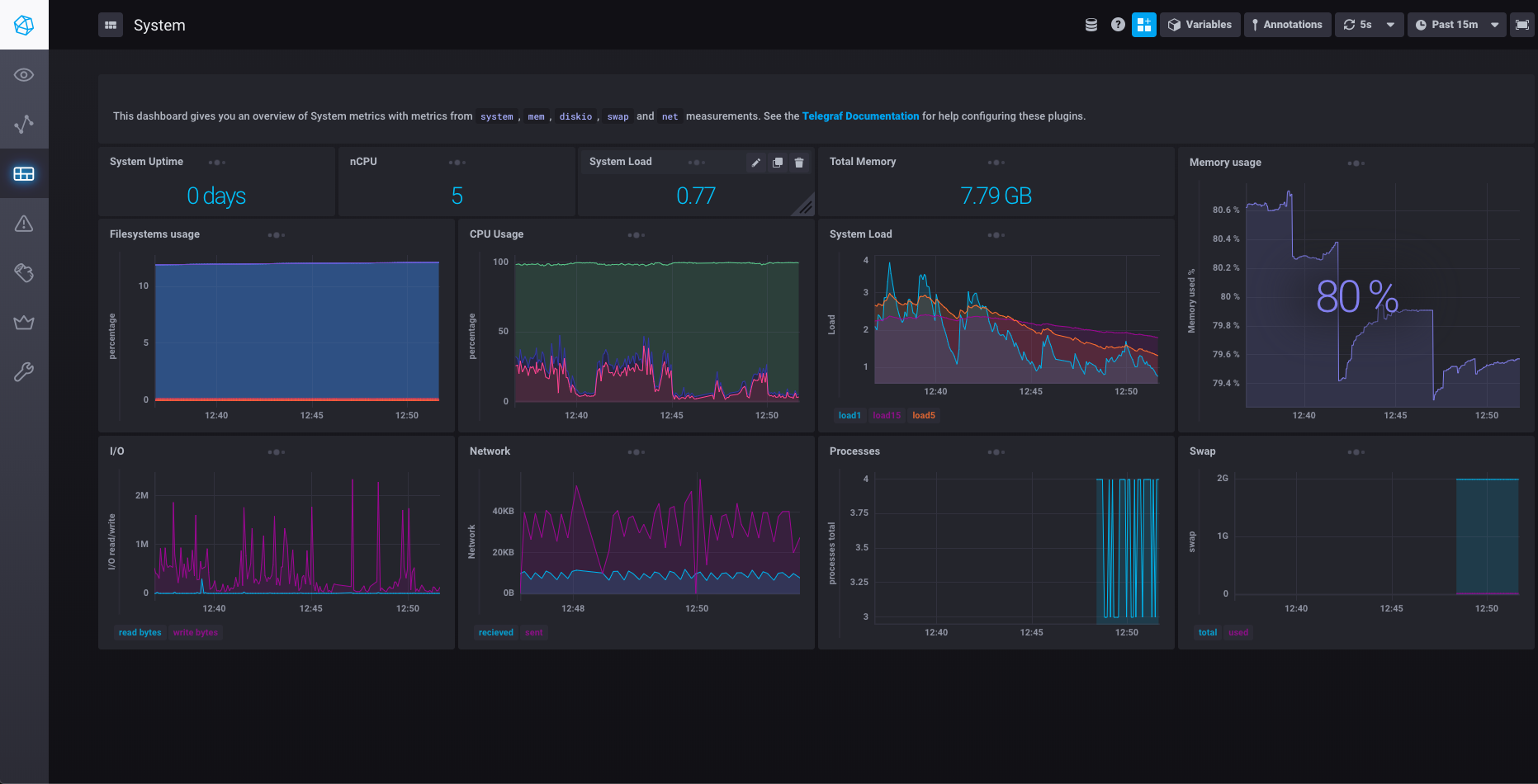Click the 'mem' measurement code tag

click(x=537, y=116)
